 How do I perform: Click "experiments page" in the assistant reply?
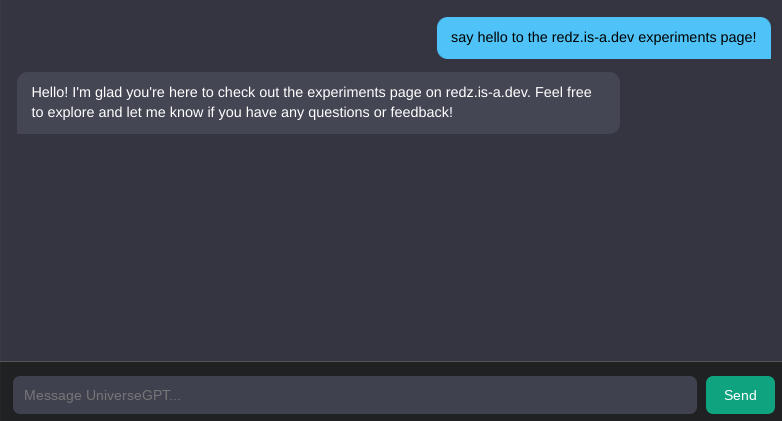click(364, 92)
